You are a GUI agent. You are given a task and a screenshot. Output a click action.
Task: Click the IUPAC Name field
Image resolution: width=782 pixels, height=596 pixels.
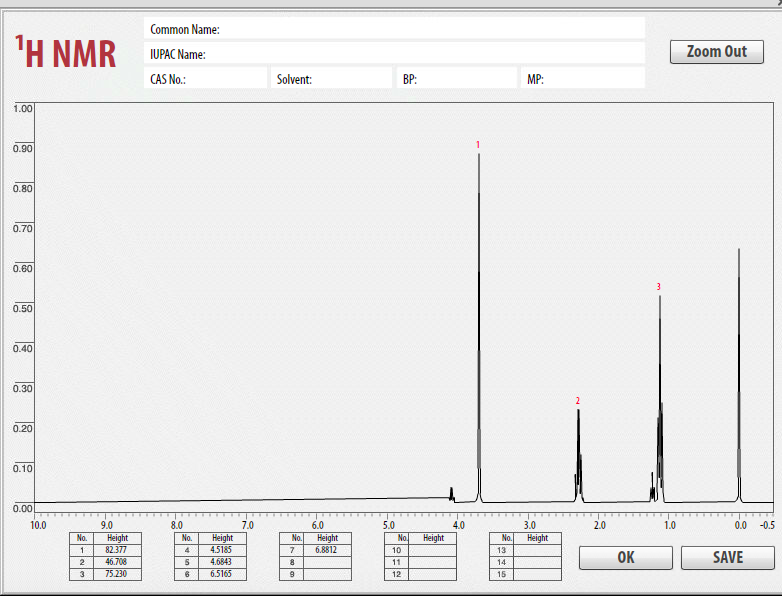[394, 53]
